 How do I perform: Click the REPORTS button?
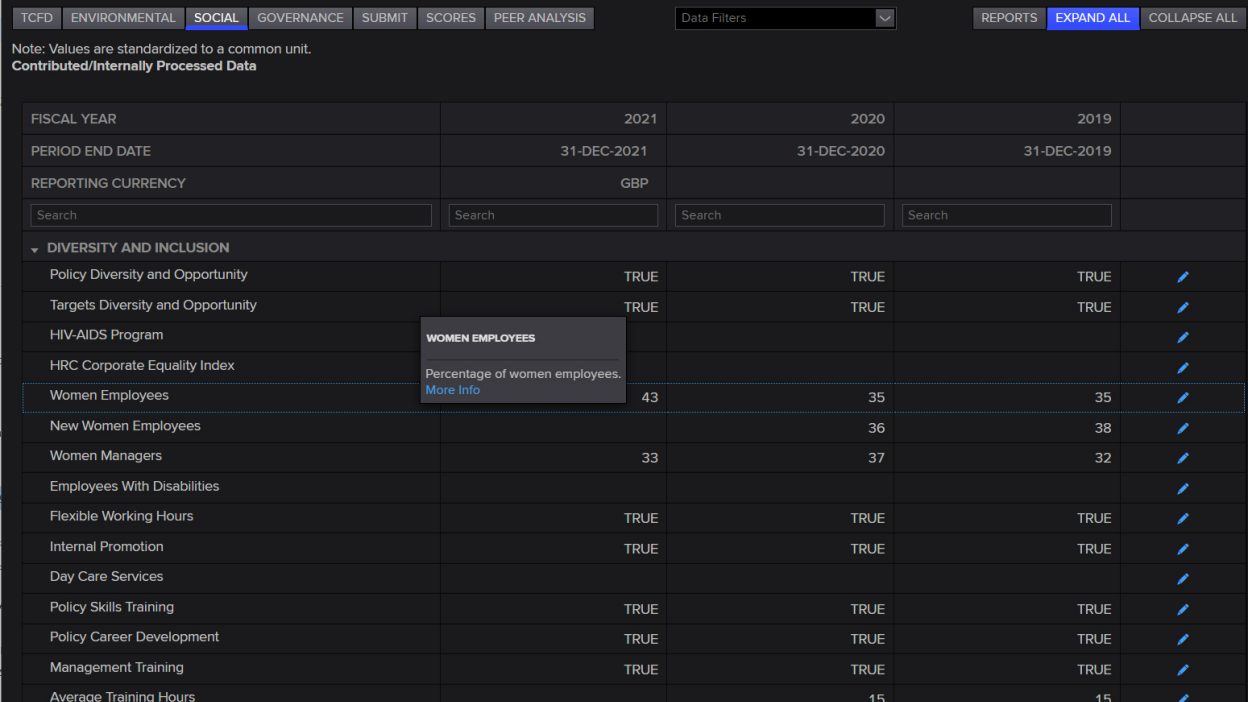click(x=1009, y=17)
